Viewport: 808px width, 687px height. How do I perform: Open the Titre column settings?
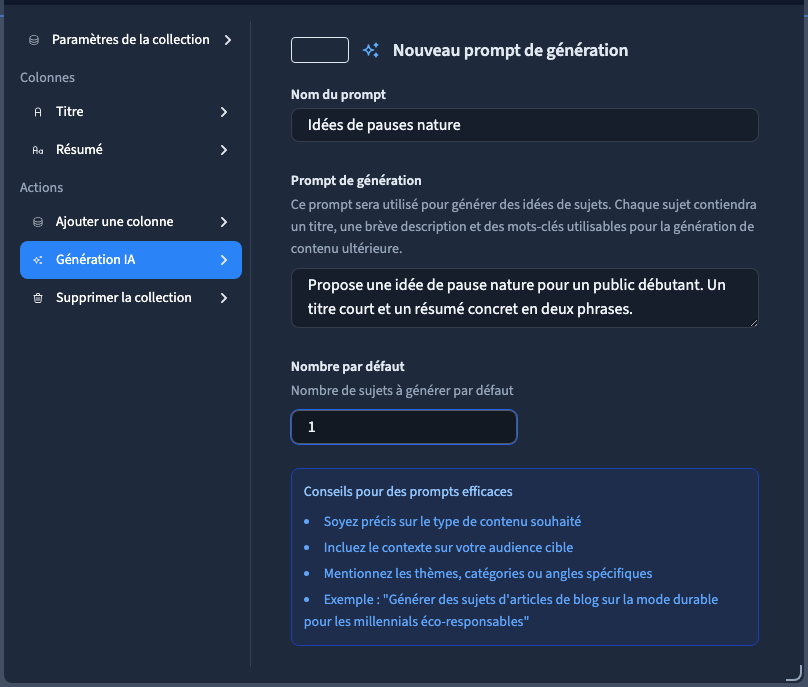131,112
